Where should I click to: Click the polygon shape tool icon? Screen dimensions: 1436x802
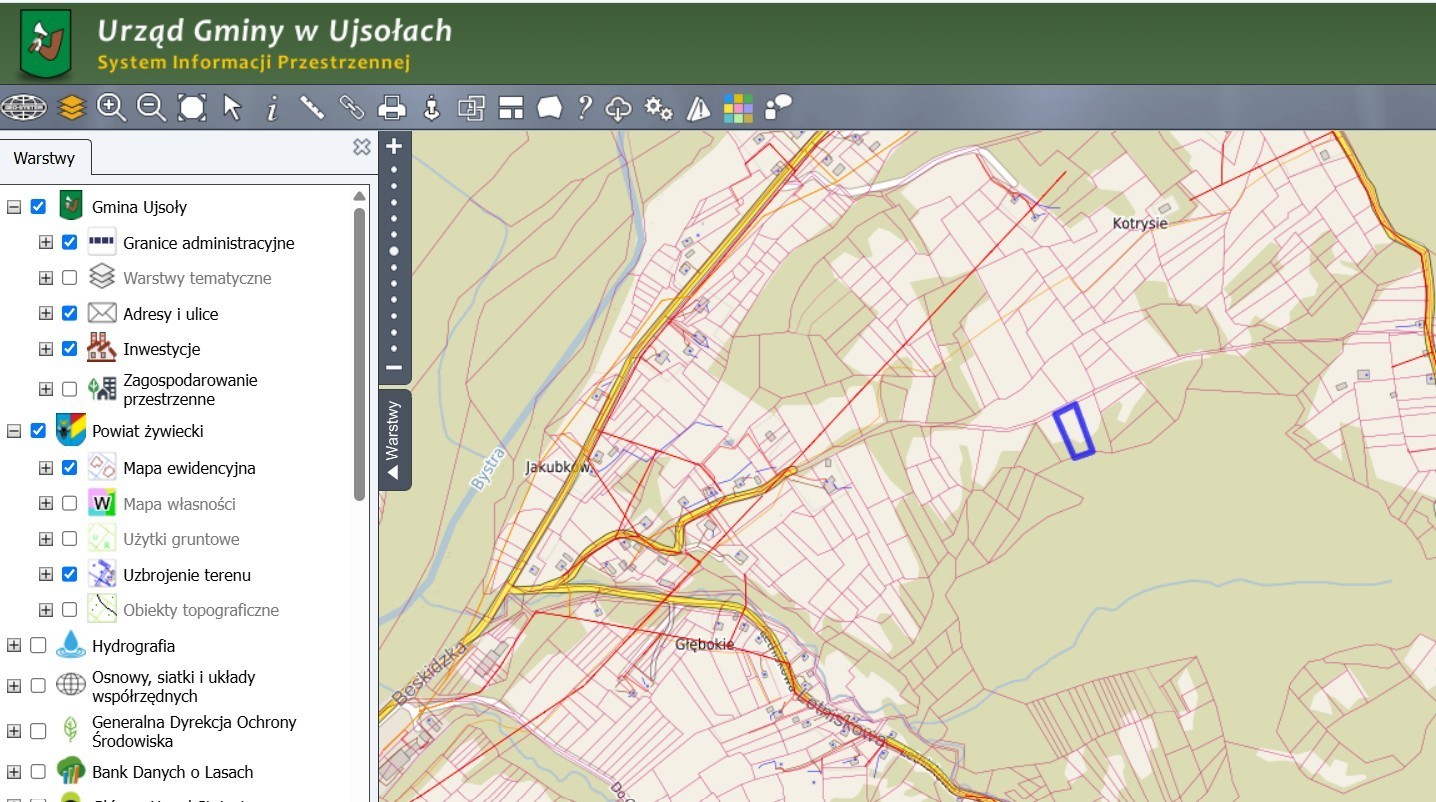549,107
